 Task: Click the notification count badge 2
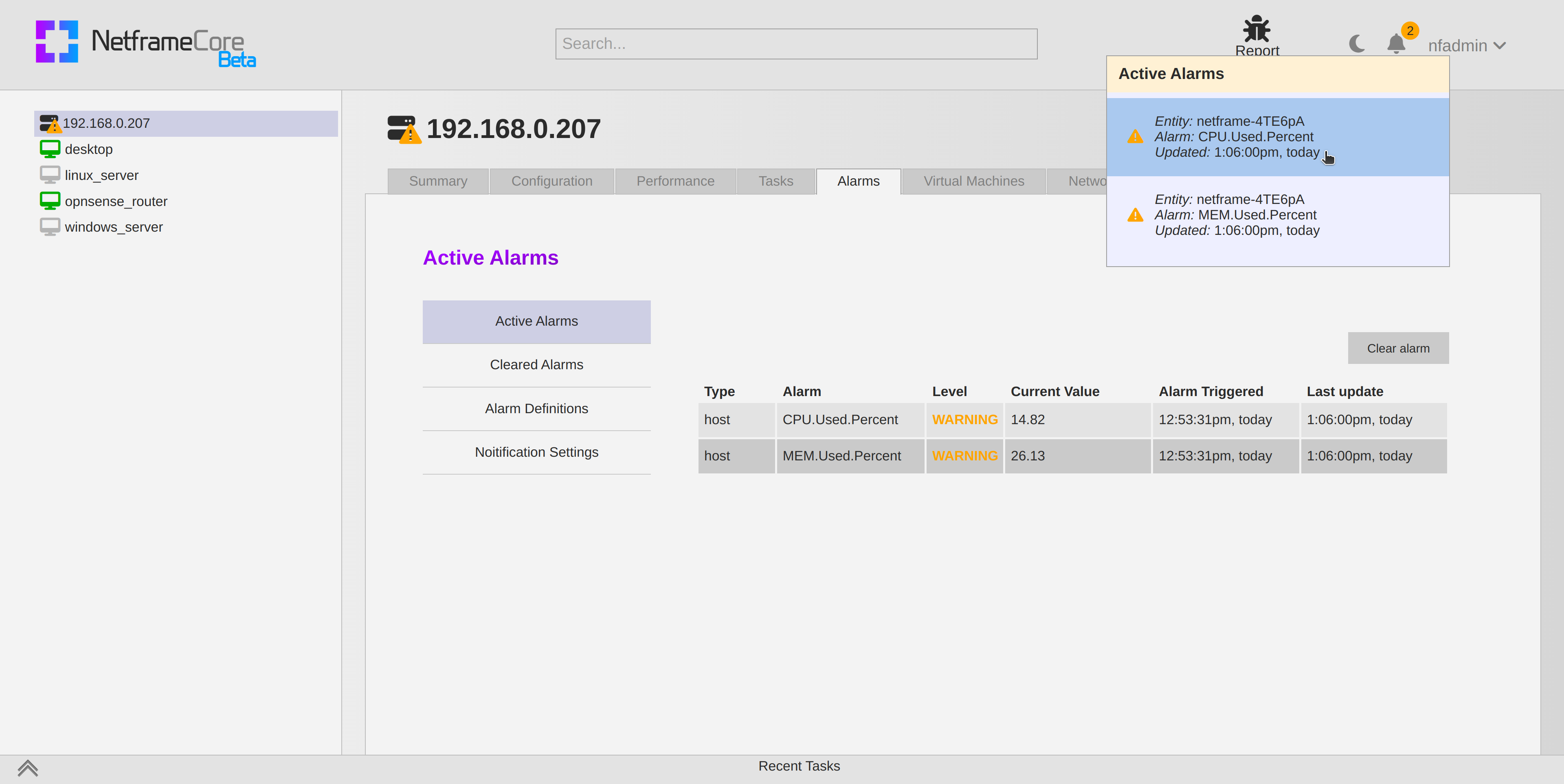click(x=1409, y=31)
